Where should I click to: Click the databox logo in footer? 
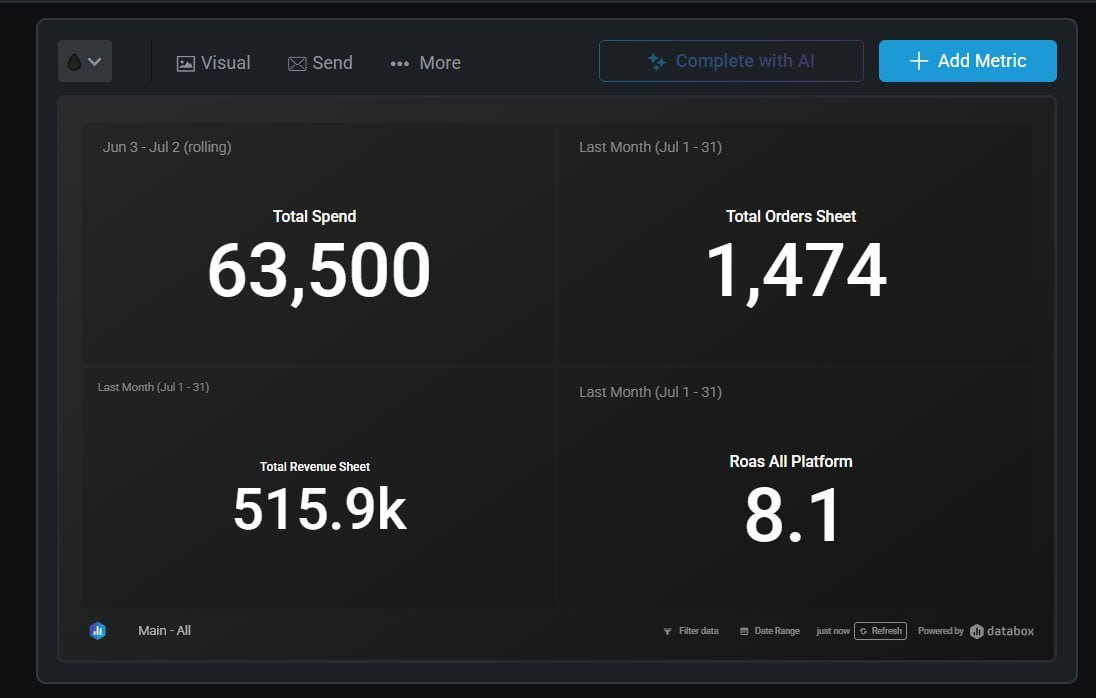pos(1002,631)
